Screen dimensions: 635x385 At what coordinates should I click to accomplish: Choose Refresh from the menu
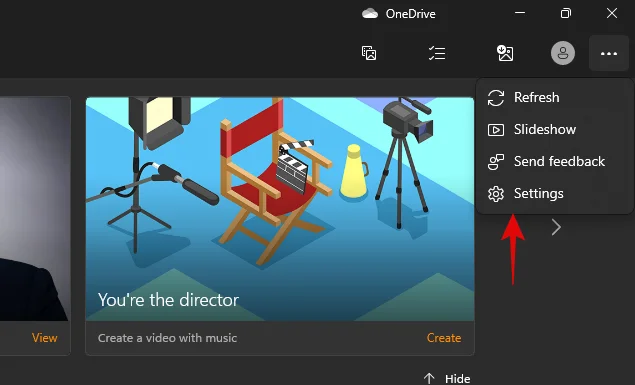tap(555, 98)
